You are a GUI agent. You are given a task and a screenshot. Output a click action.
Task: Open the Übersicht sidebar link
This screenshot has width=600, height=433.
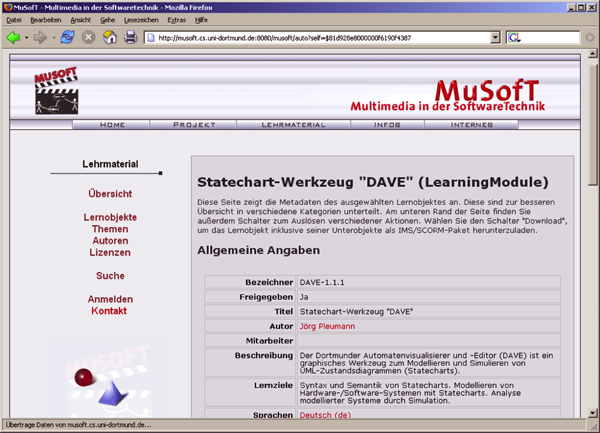tap(110, 194)
